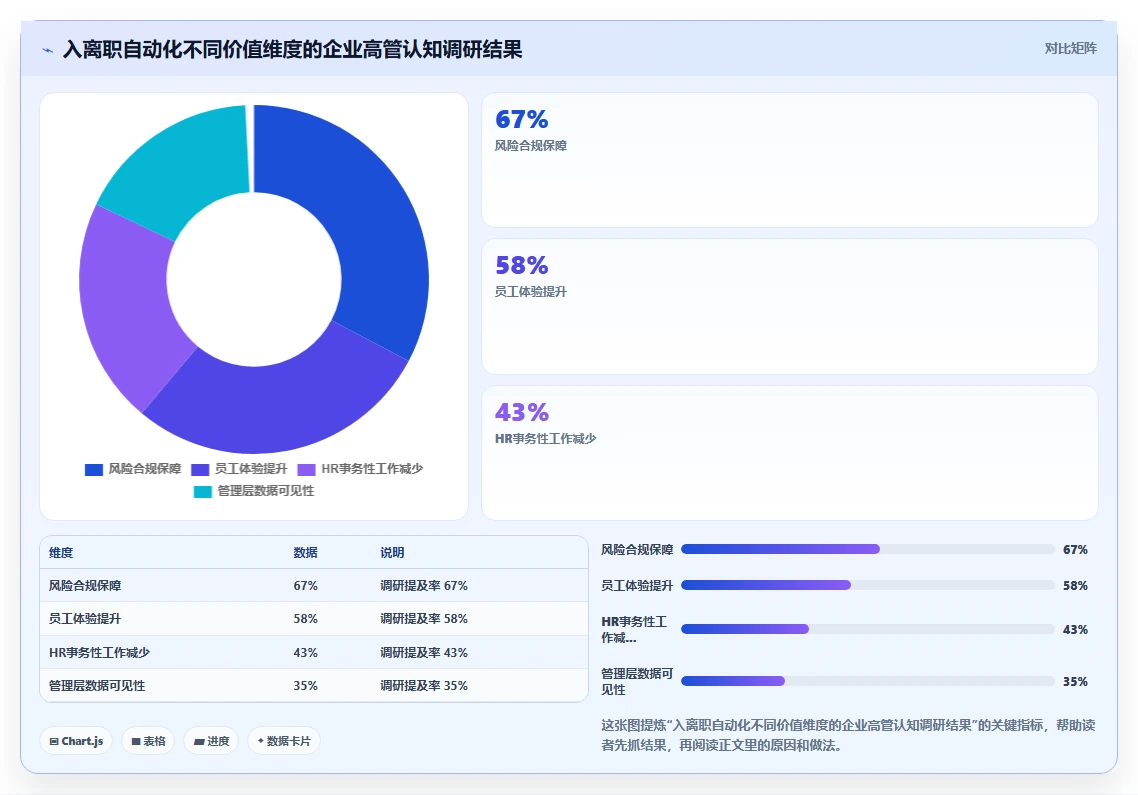Click the legend label 管理层数据可见性
The width and height of the screenshot is (1138, 795).
(266, 491)
